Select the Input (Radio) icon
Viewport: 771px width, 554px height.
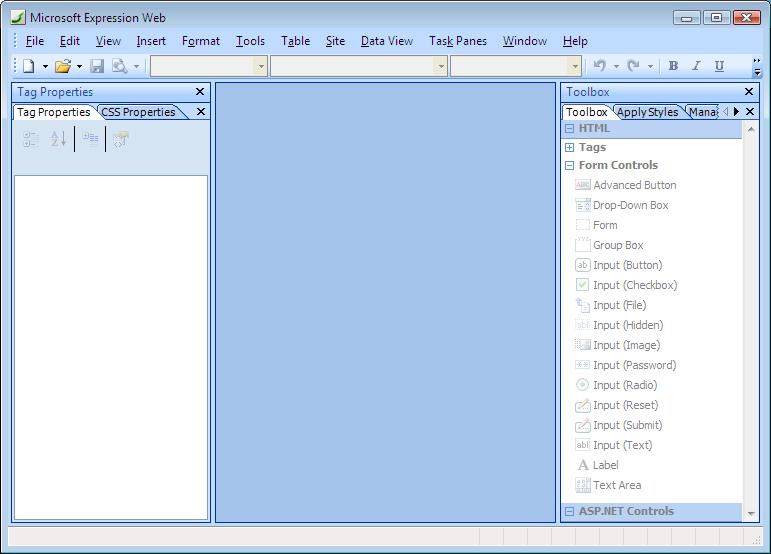[x=583, y=385]
